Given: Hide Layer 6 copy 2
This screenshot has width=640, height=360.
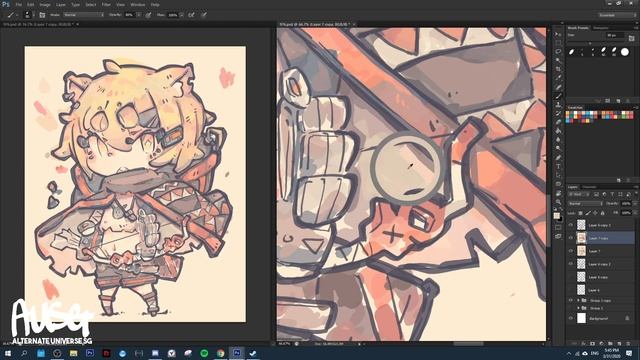Looking at the screenshot, I should click(571, 264).
